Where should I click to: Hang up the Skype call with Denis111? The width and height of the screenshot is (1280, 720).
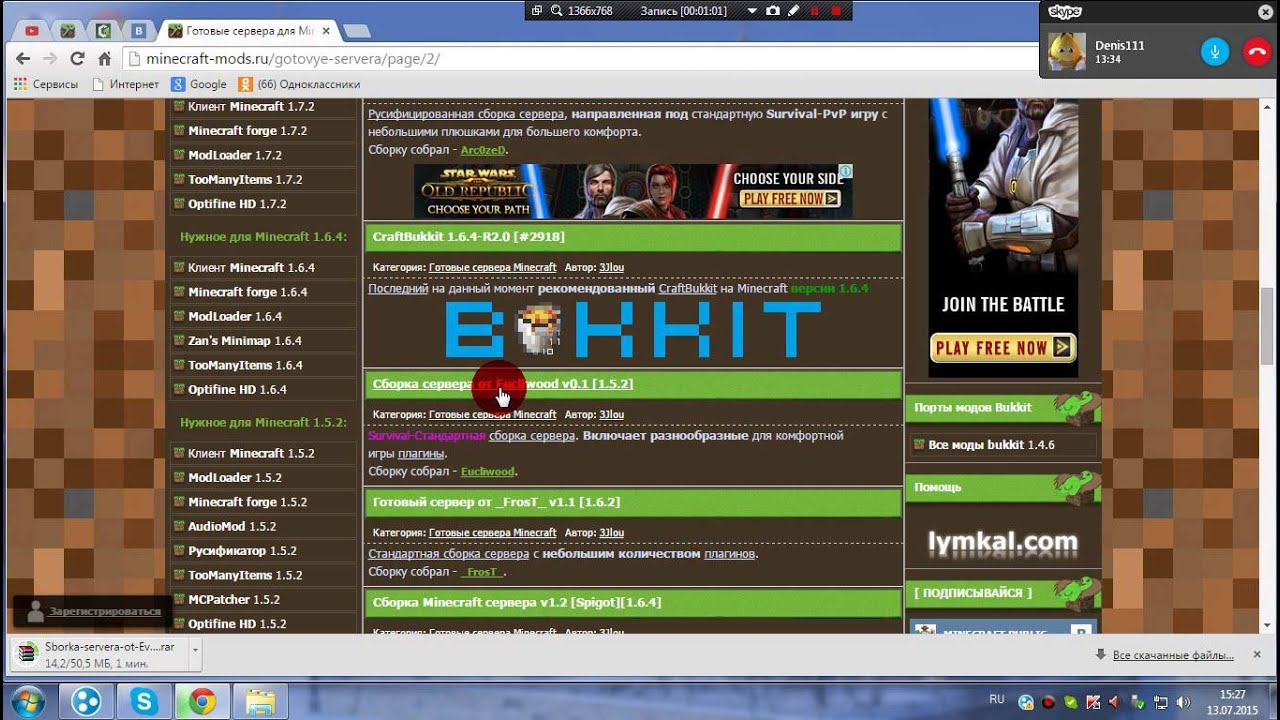(1255, 52)
